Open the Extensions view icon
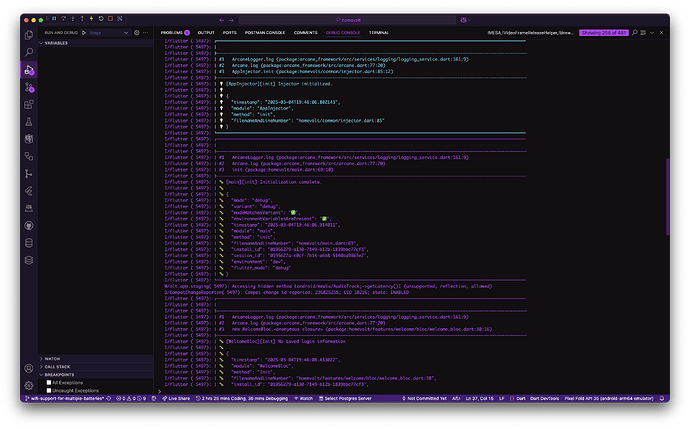Viewport: 690px width, 429px height. coord(29,104)
